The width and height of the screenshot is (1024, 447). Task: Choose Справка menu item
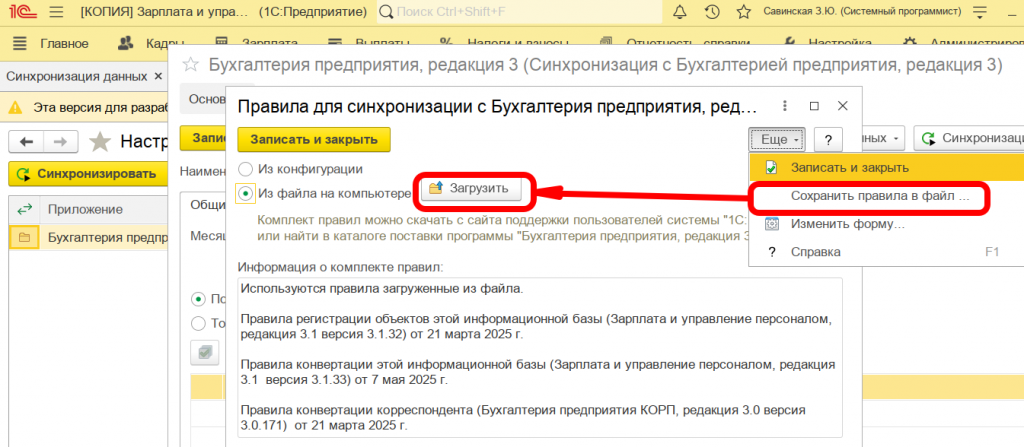886,252
